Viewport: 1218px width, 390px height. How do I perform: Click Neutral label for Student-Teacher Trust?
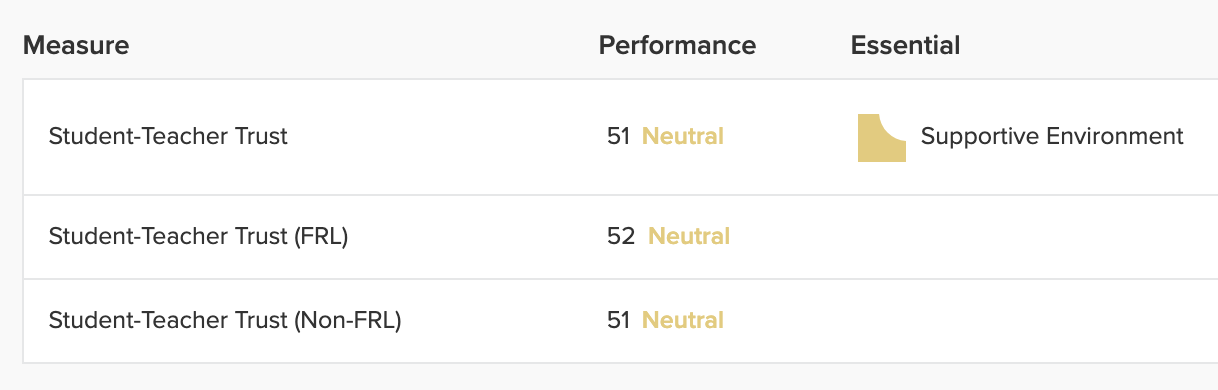[x=683, y=136]
